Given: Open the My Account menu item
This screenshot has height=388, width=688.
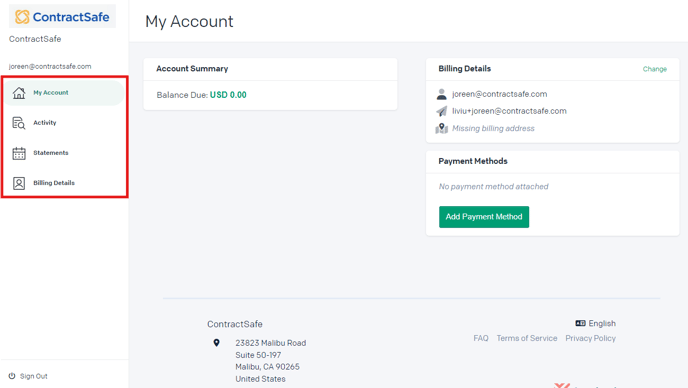Looking at the screenshot, I should point(64,93).
